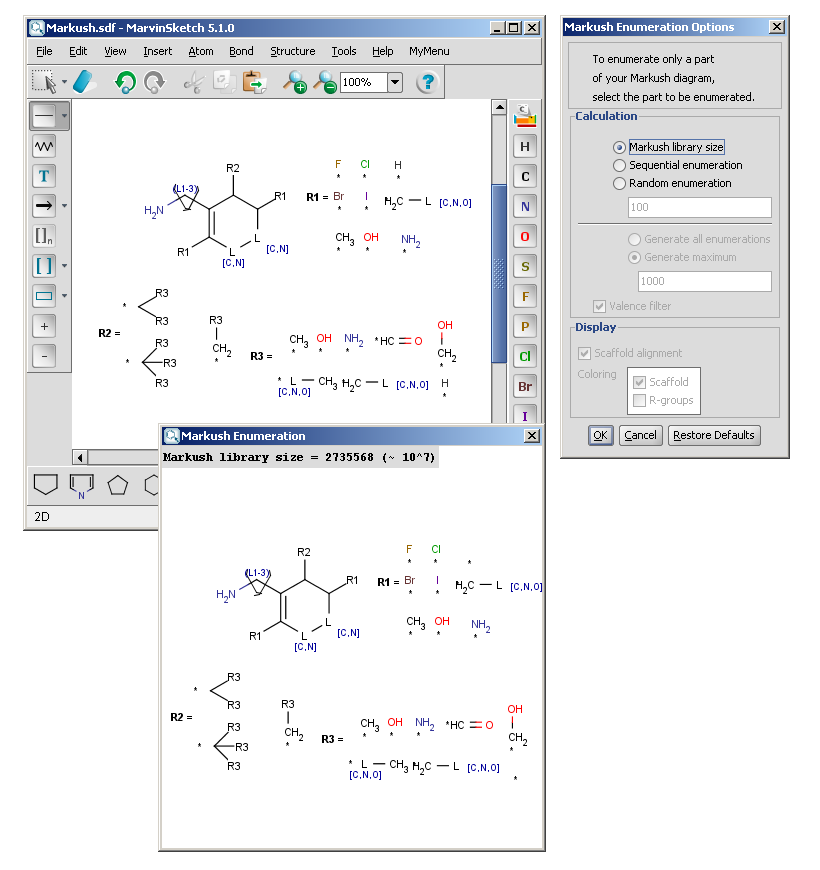Choose Sequential enumeration radio button

pyautogui.click(x=620, y=166)
